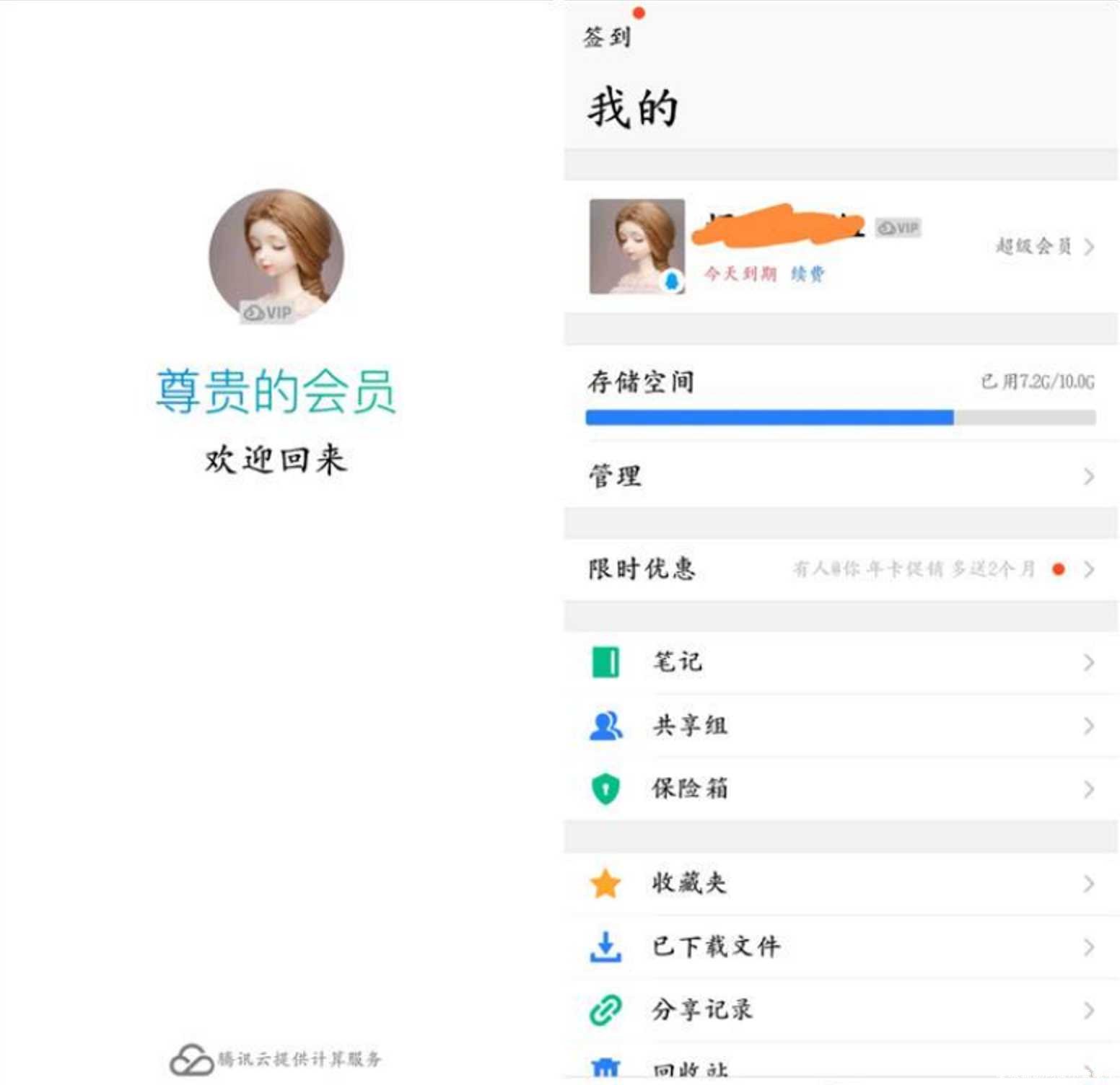This screenshot has height=1085, width=1120.
Task: Click the 腾讯云 cloud logo icon
Action: coord(191,1060)
